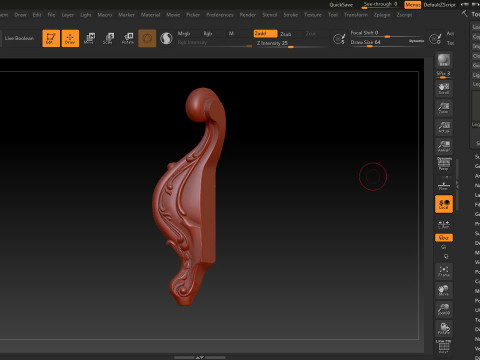Click the Tool palette hammer icon
Screen dimensions: 480x360
tap(464, 14)
